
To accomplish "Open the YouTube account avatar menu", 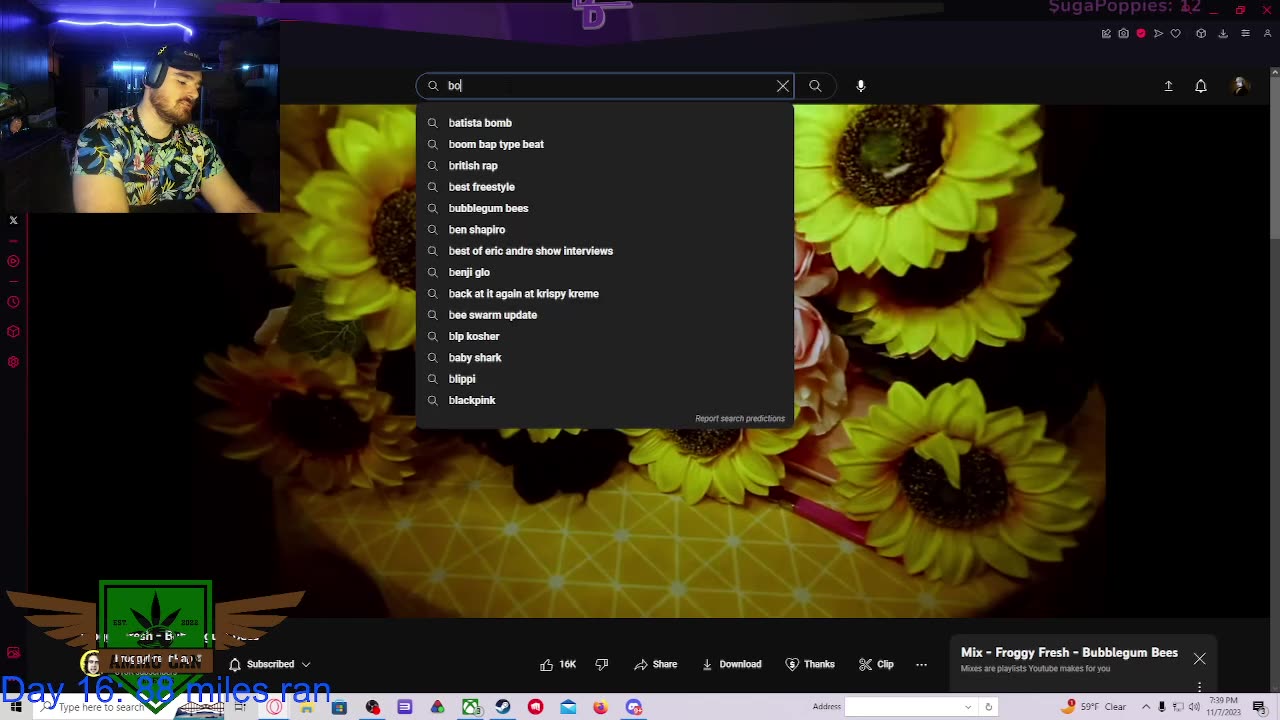I will (x=1240, y=86).
